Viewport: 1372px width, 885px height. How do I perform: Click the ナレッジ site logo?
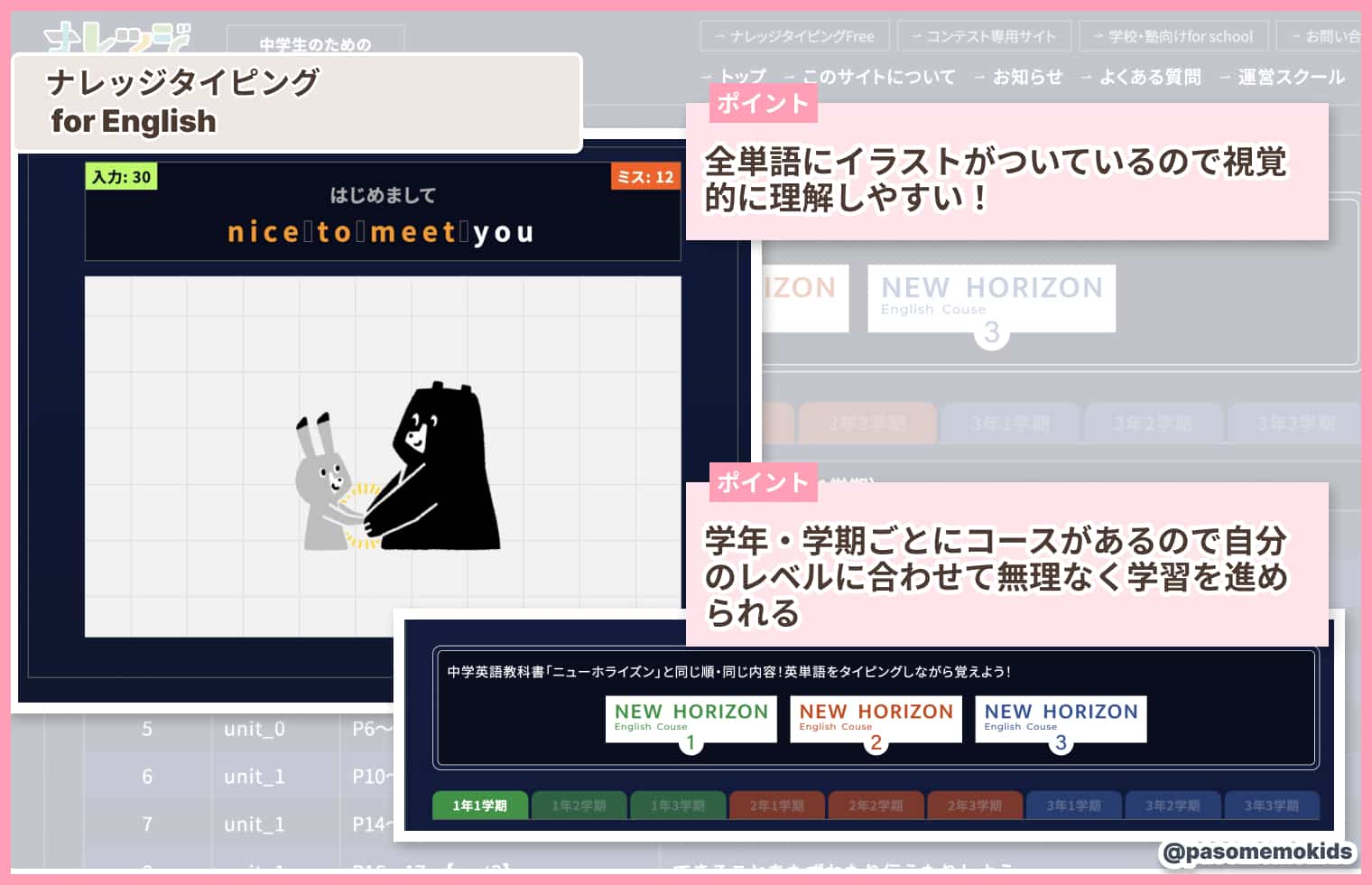[x=116, y=36]
